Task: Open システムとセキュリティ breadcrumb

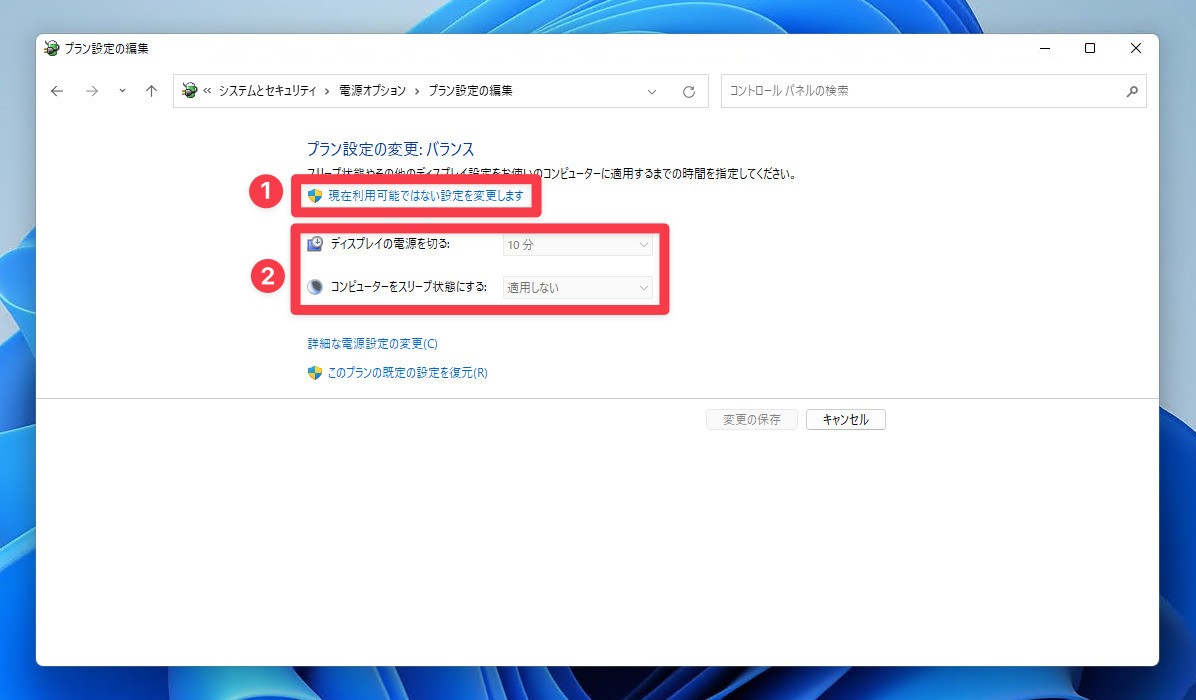Action: [267, 91]
